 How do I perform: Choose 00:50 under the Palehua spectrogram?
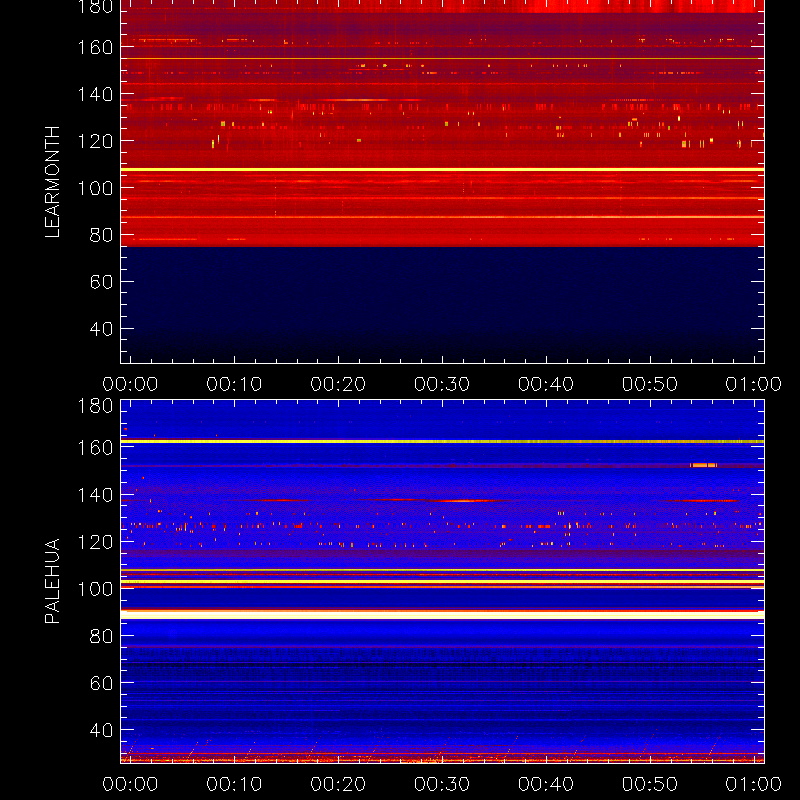click(650, 784)
